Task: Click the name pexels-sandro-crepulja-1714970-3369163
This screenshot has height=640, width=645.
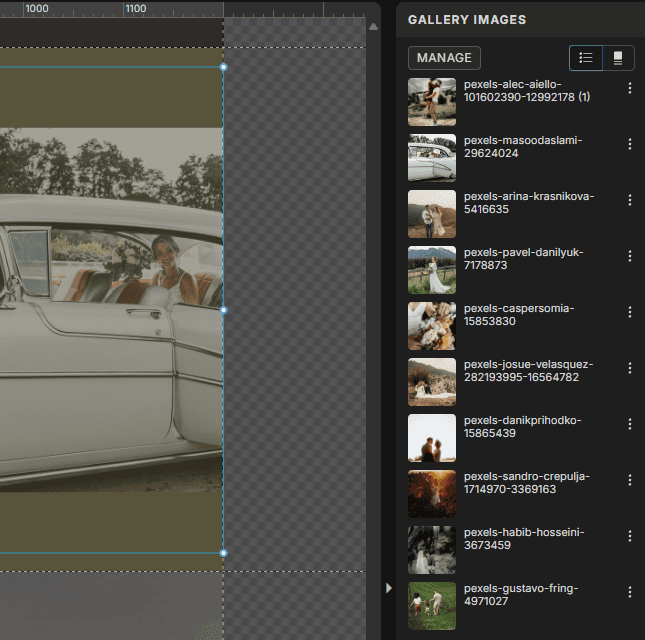Action: (x=527, y=482)
